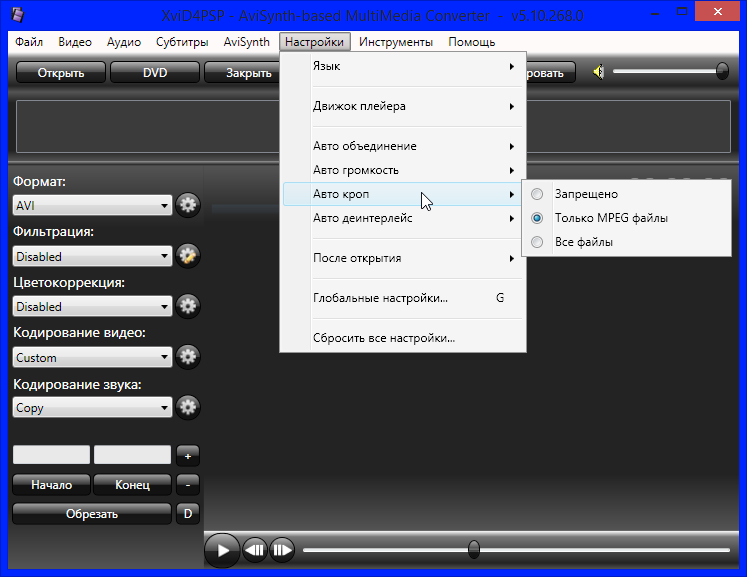Click the Открыть button
747x577 pixels.
click(x=60, y=73)
